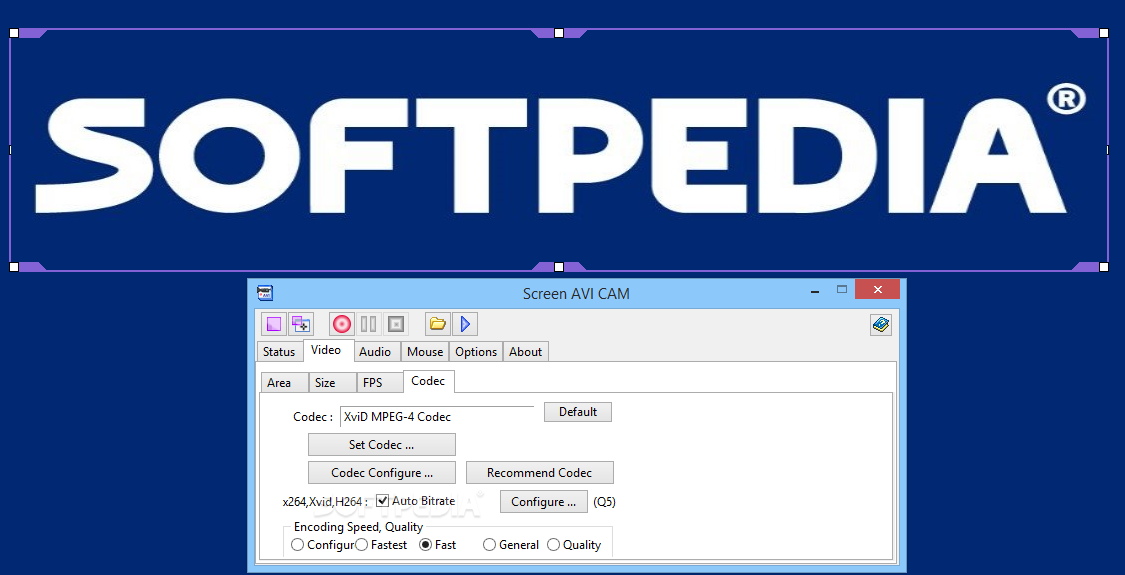Start recording with the red record icon
Screen dimensions: 1125x575
[342, 324]
